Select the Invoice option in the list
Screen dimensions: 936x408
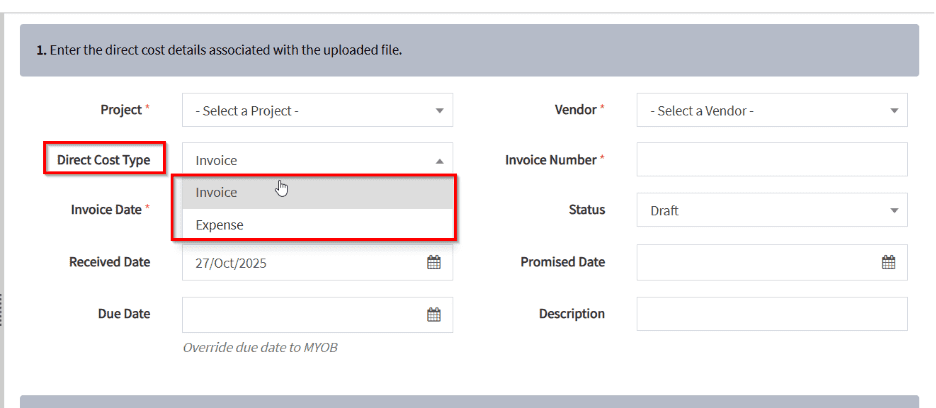point(217,192)
